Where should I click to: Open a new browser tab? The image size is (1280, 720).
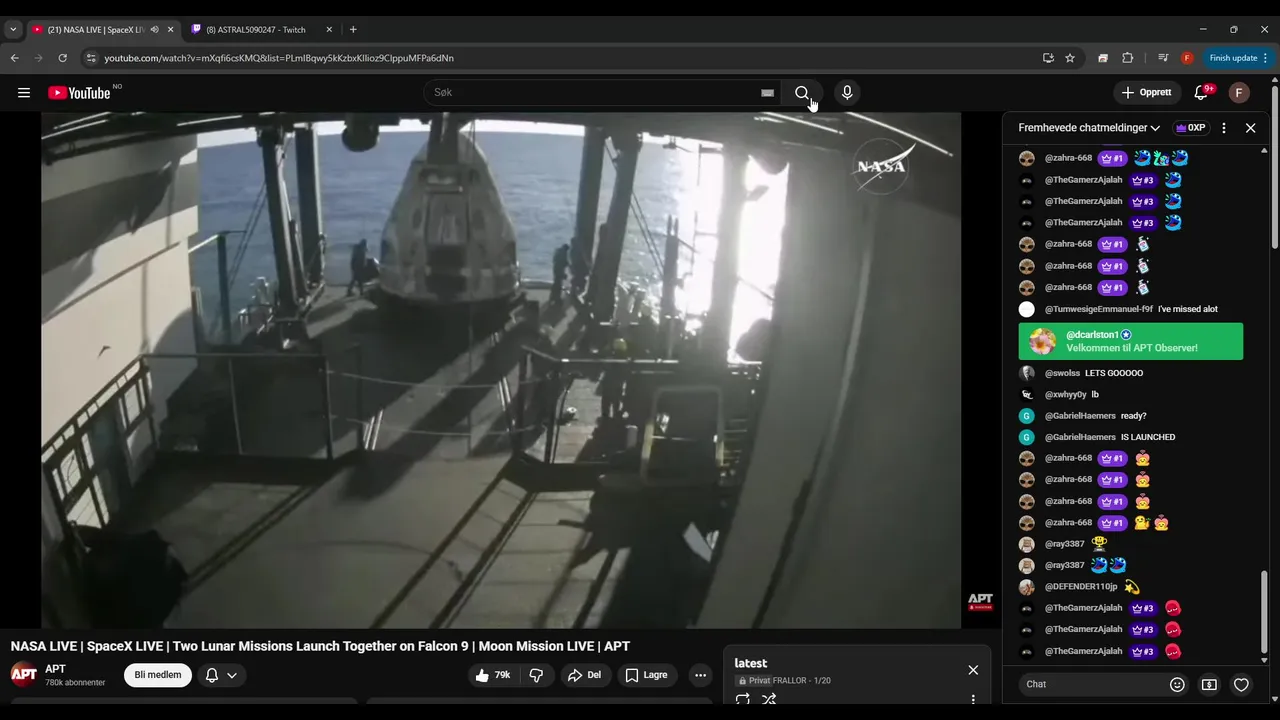click(x=353, y=30)
